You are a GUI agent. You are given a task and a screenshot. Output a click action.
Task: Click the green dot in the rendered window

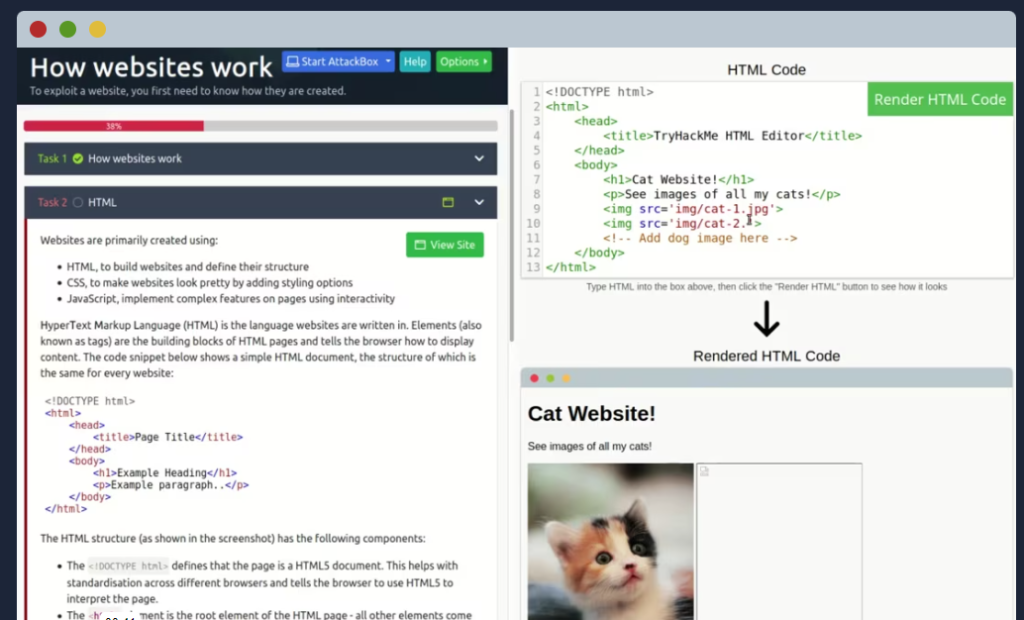click(x=550, y=378)
